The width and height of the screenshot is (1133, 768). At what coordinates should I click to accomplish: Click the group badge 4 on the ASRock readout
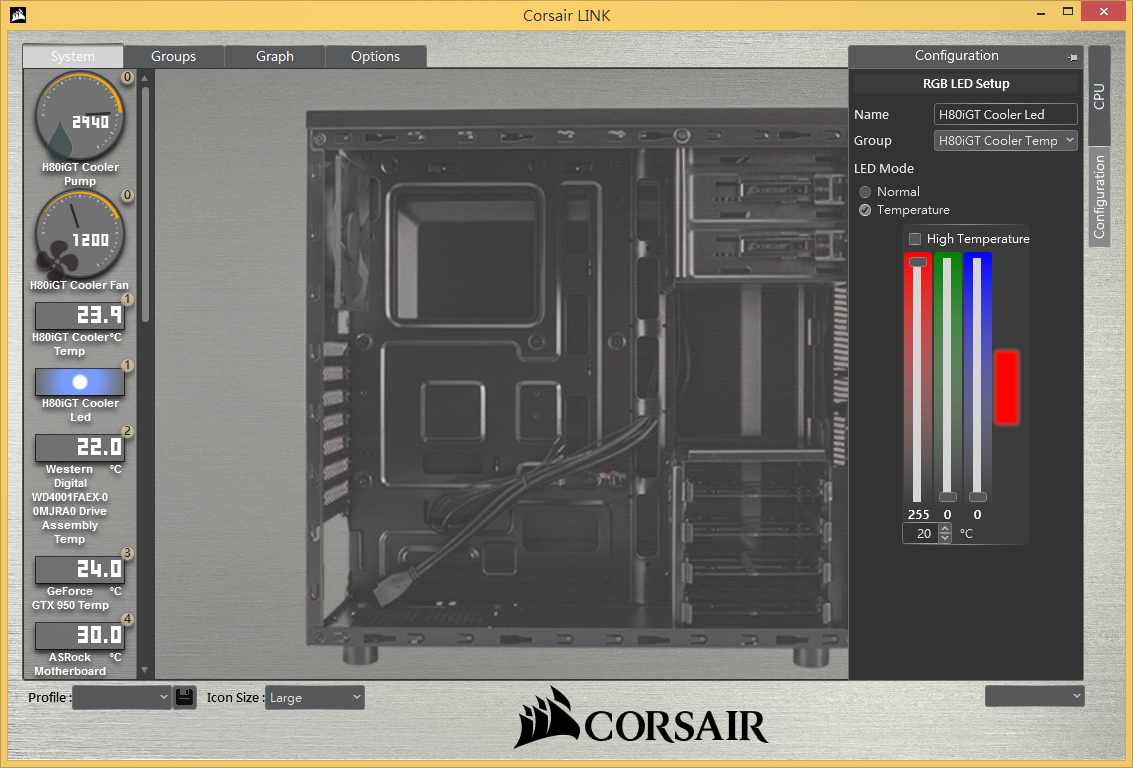pyautogui.click(x=127, y=619)
